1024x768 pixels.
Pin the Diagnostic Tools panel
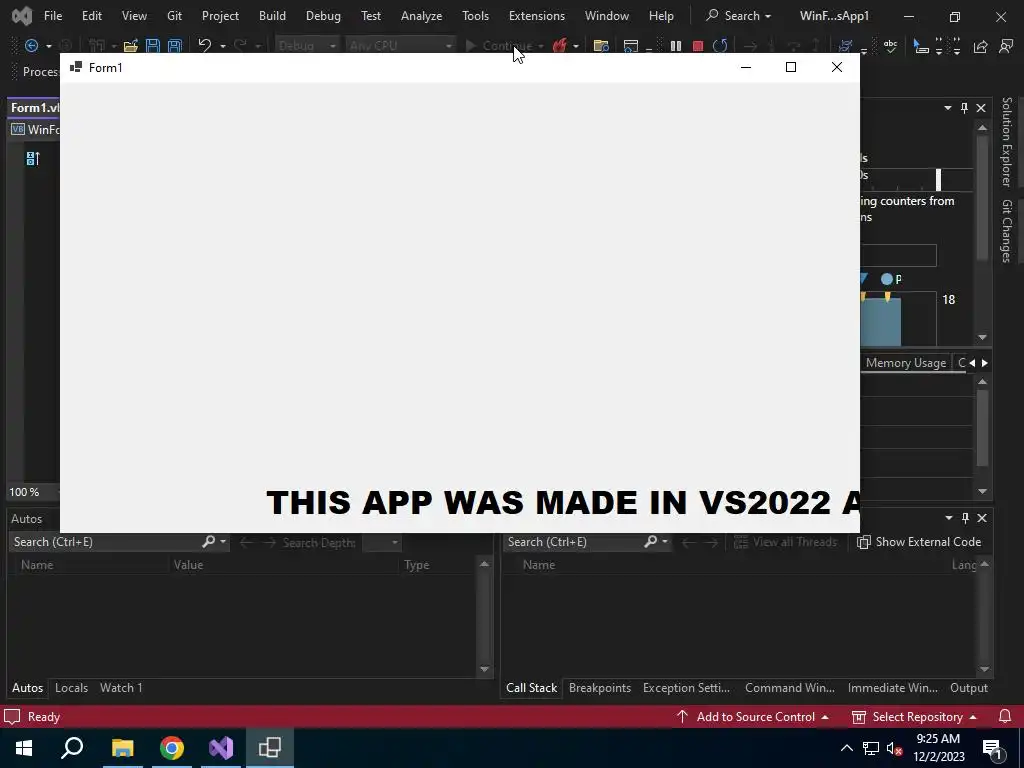coord(965,108)
